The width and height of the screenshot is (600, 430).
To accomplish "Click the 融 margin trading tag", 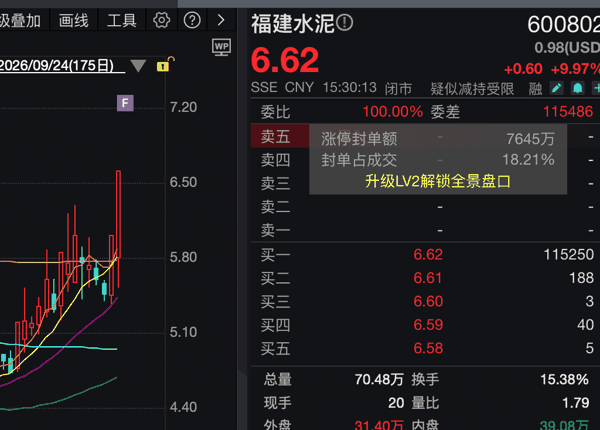I will [x=535, y=89].
